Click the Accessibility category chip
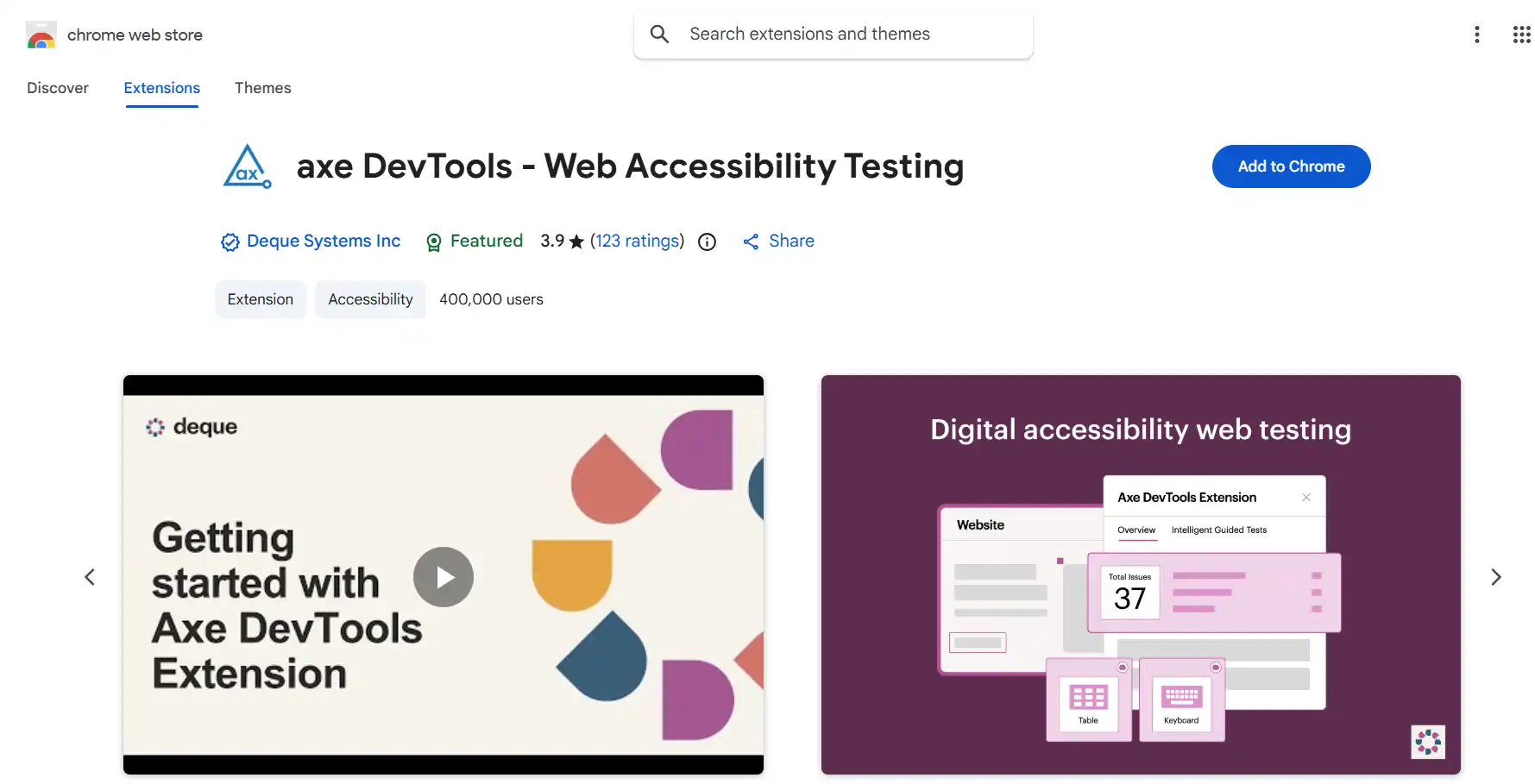Screen dimensions: 1535x784 [369, 299]
